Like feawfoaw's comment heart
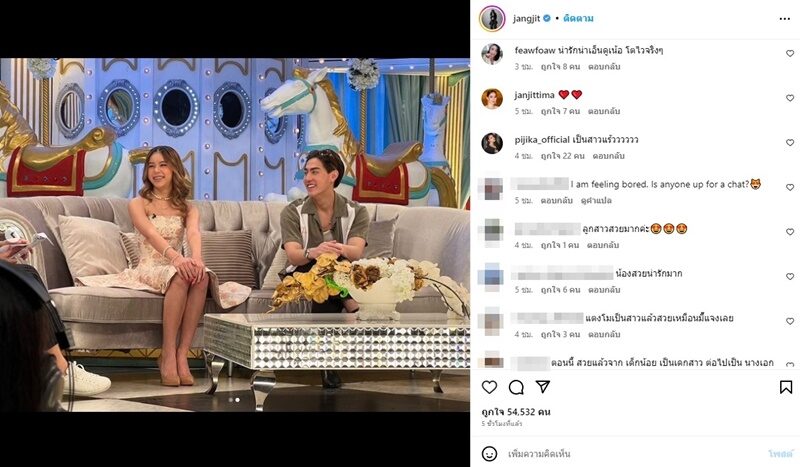 (x=790, y=53)
